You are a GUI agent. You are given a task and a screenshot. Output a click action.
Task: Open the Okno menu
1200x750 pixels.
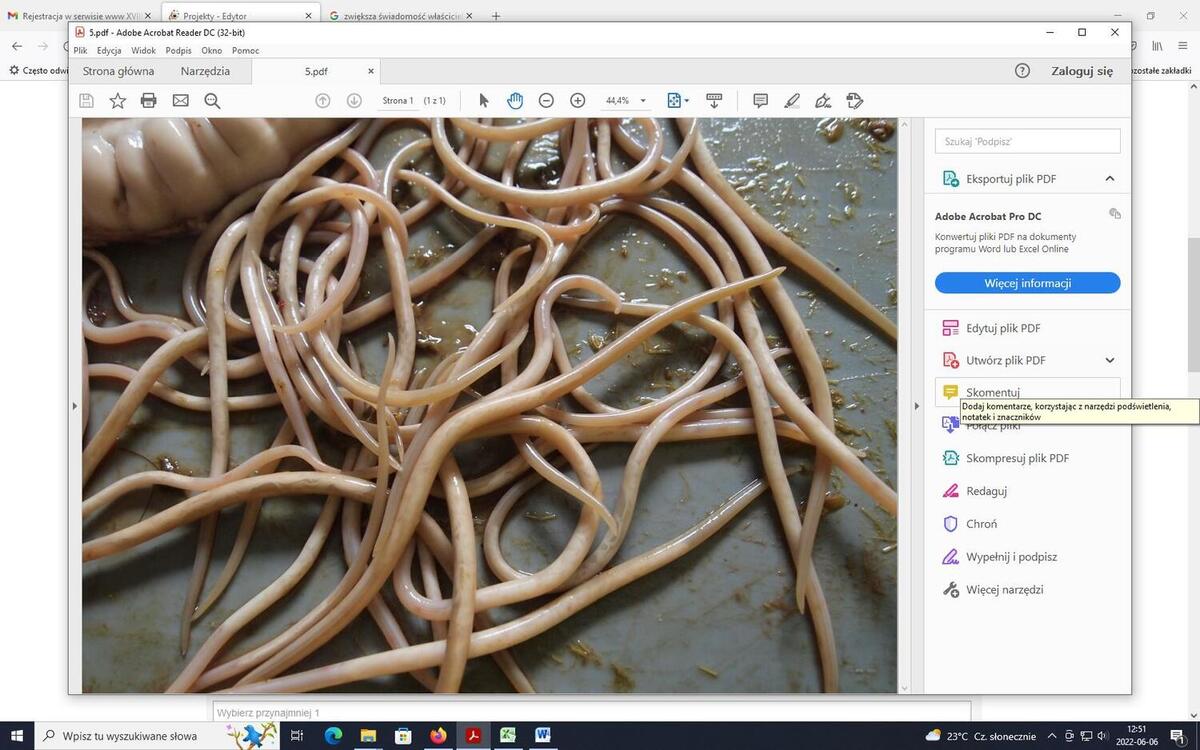pos(211,50)
